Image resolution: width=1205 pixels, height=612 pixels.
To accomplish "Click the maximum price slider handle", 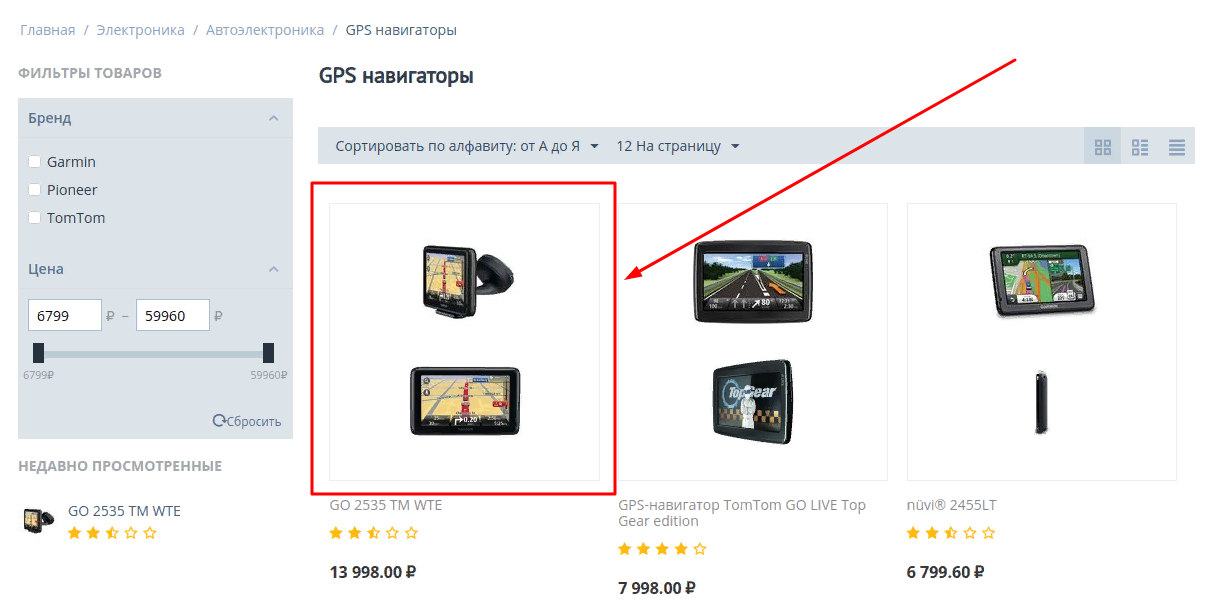I will pos(268,353).
